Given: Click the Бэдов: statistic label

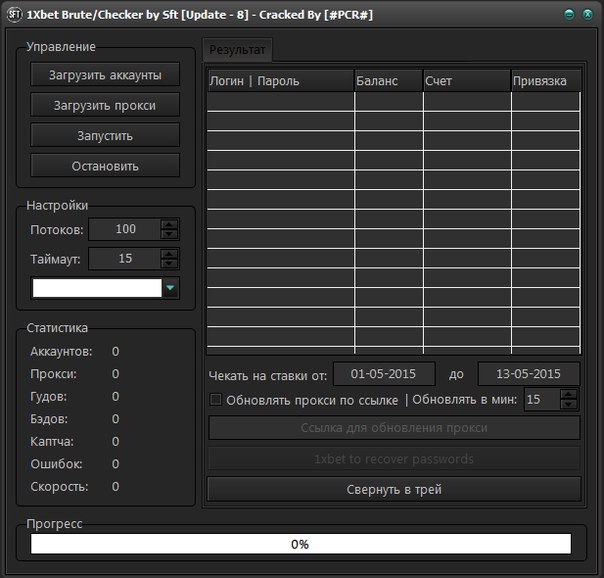Looking at the screenshot, I should click(49, 419).
